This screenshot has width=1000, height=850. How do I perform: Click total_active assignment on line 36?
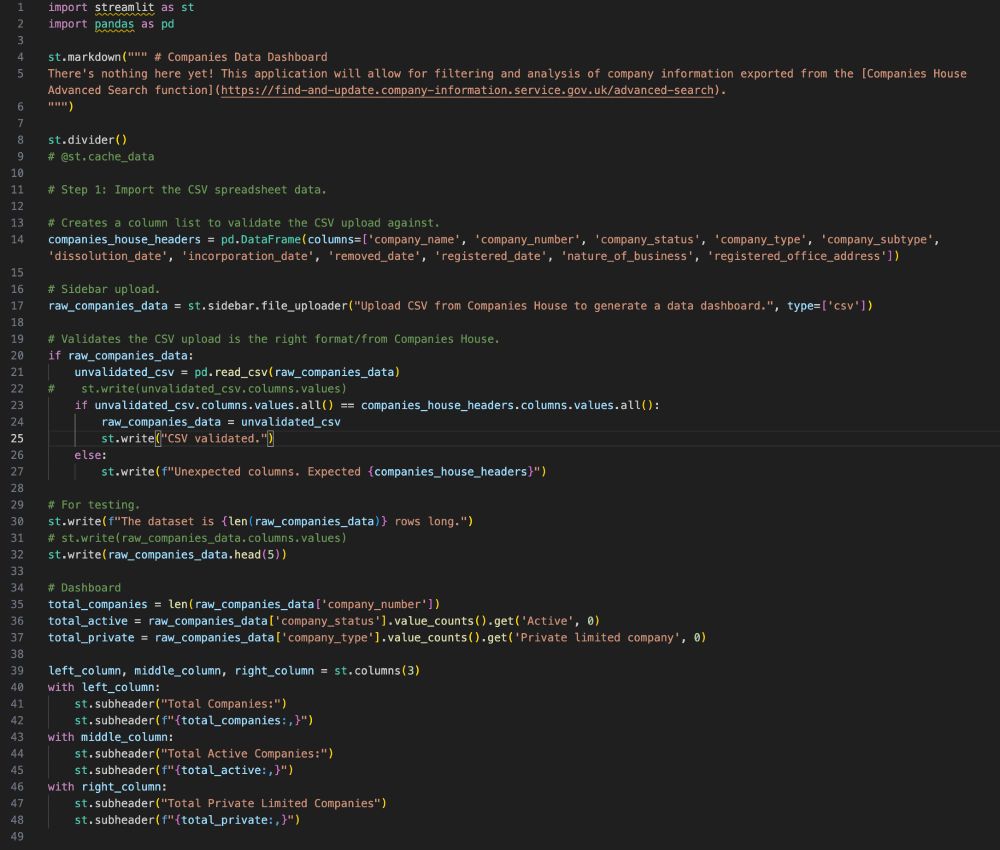(323, 621)
